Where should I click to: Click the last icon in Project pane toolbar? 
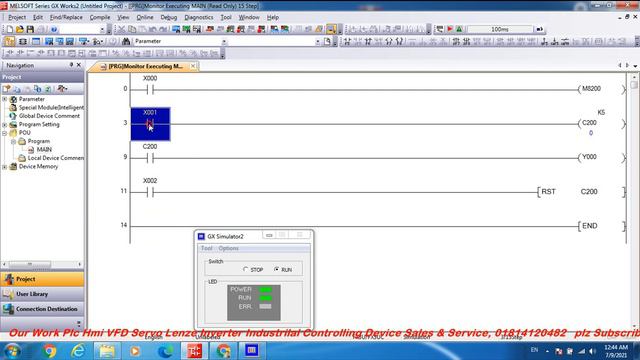[62, 89]
